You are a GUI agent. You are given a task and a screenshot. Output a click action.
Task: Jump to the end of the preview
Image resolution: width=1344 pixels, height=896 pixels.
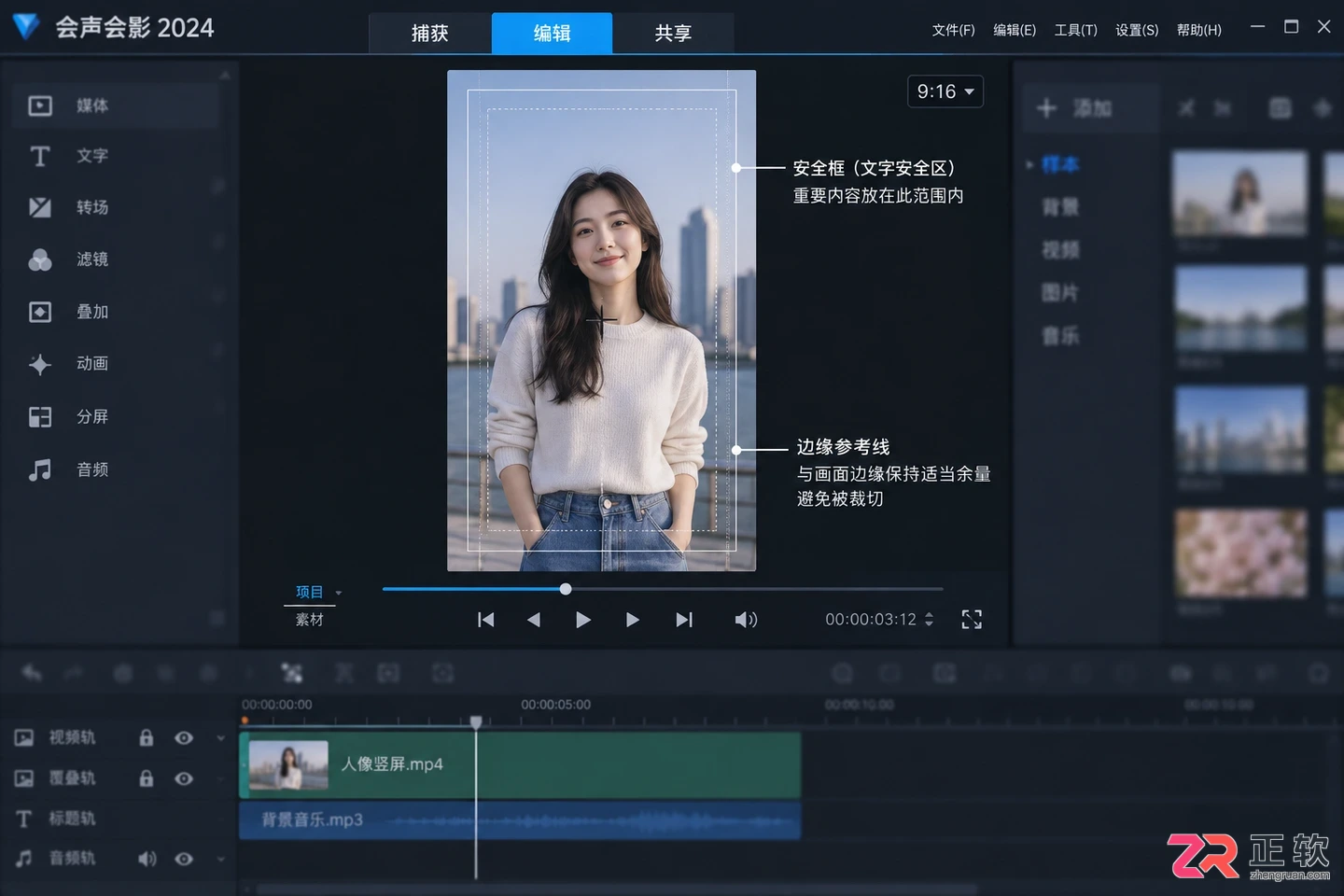684,620
